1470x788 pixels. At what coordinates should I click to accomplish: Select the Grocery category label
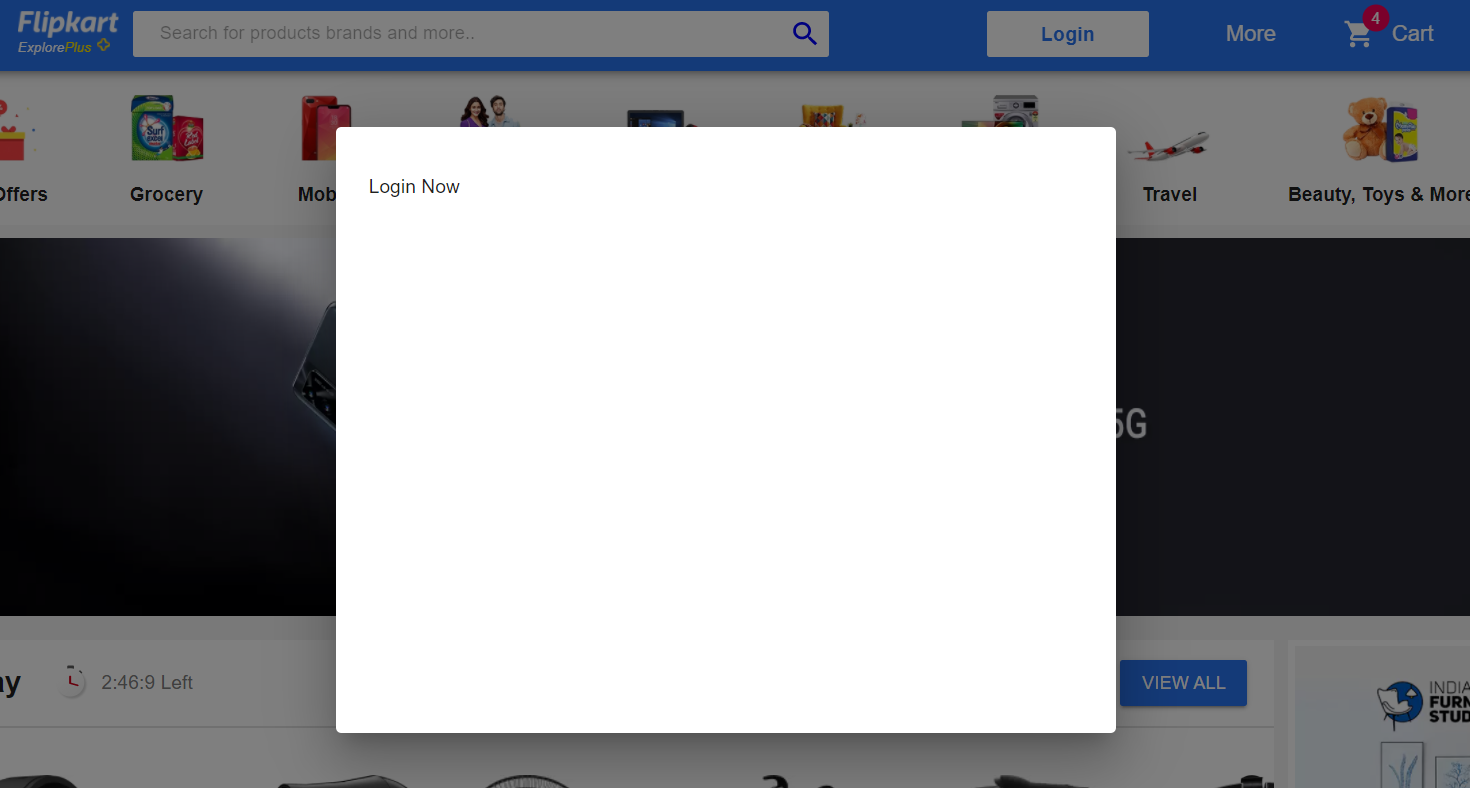tap(166, 195)
